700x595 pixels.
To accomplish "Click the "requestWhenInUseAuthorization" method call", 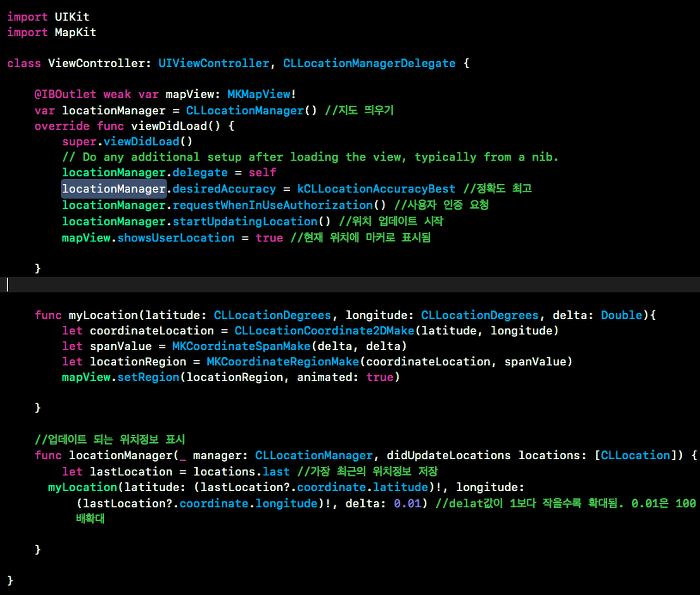I will click(272, 205).
